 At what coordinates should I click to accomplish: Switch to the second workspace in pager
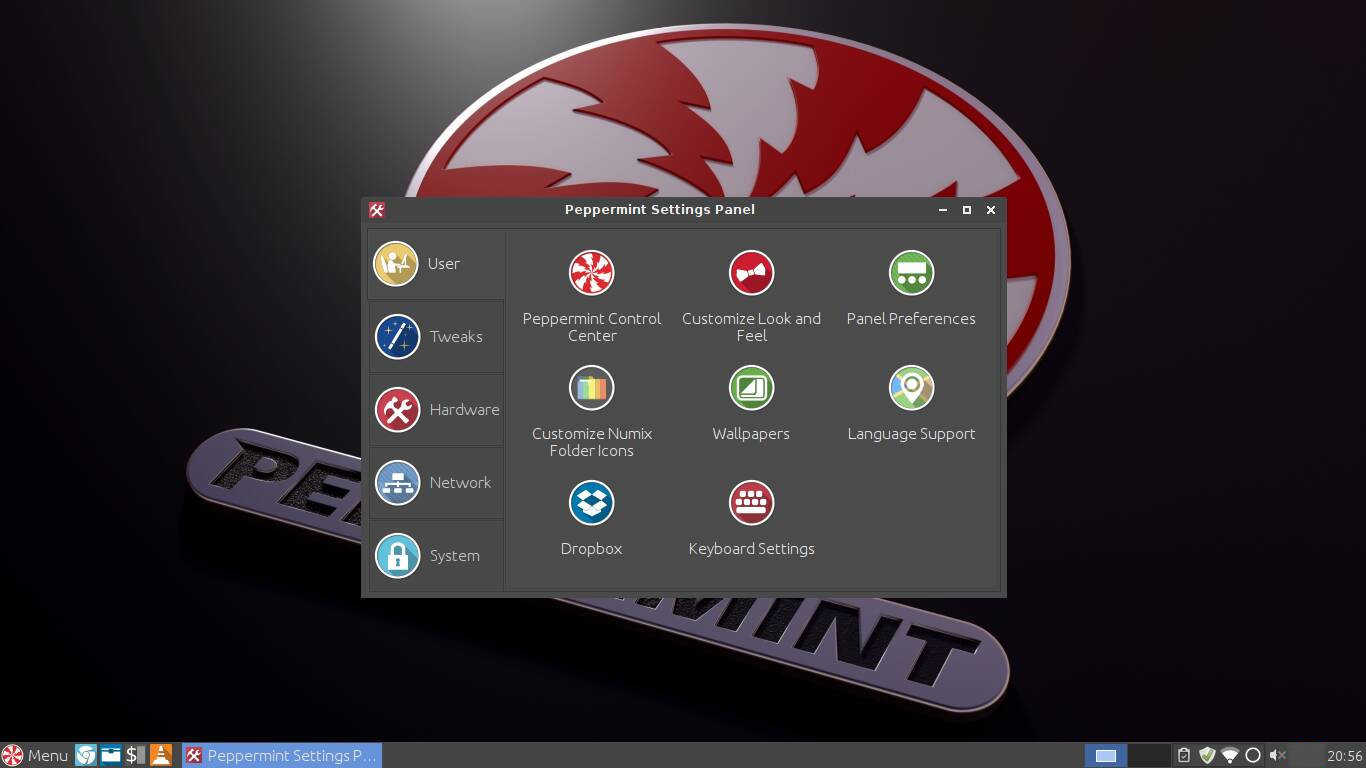(1149, 755)
